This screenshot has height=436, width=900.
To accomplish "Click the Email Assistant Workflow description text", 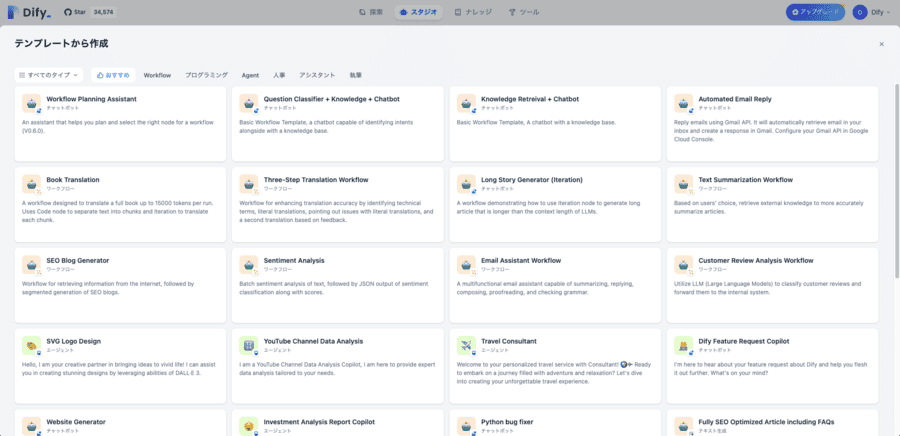I will [x=544, y=288].
